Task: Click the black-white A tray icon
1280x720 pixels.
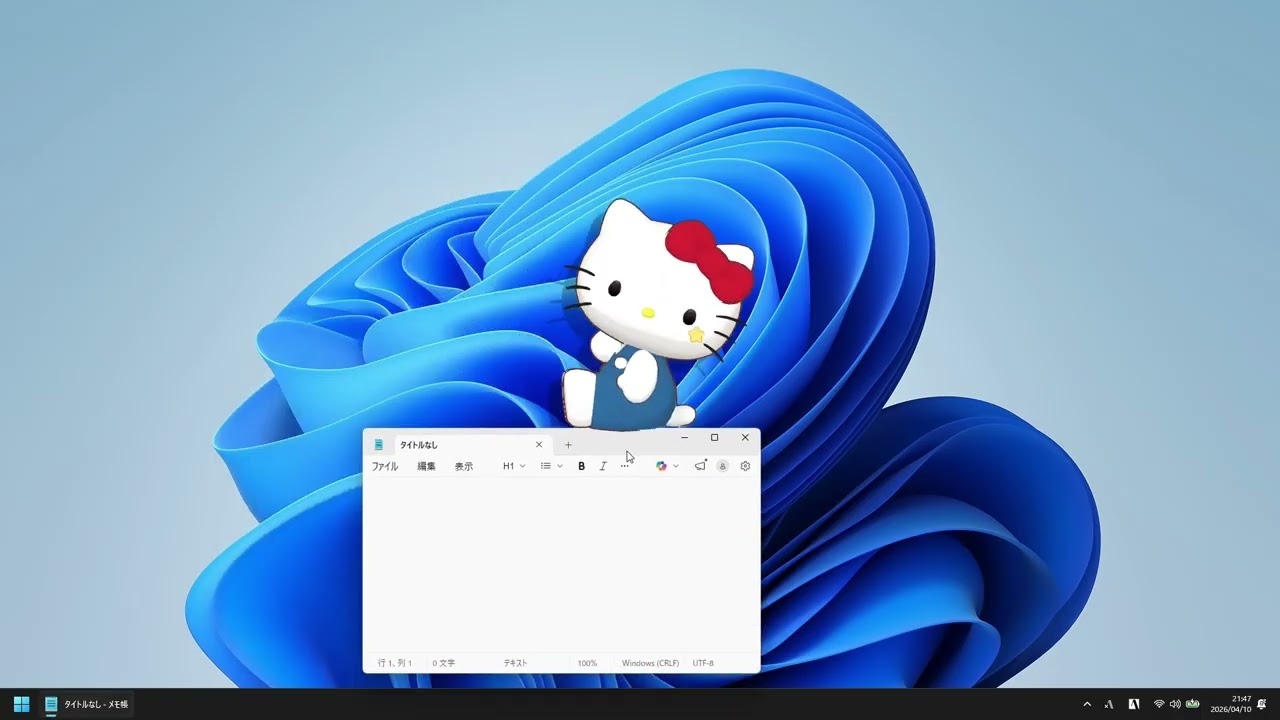Action: [1134, 704]
